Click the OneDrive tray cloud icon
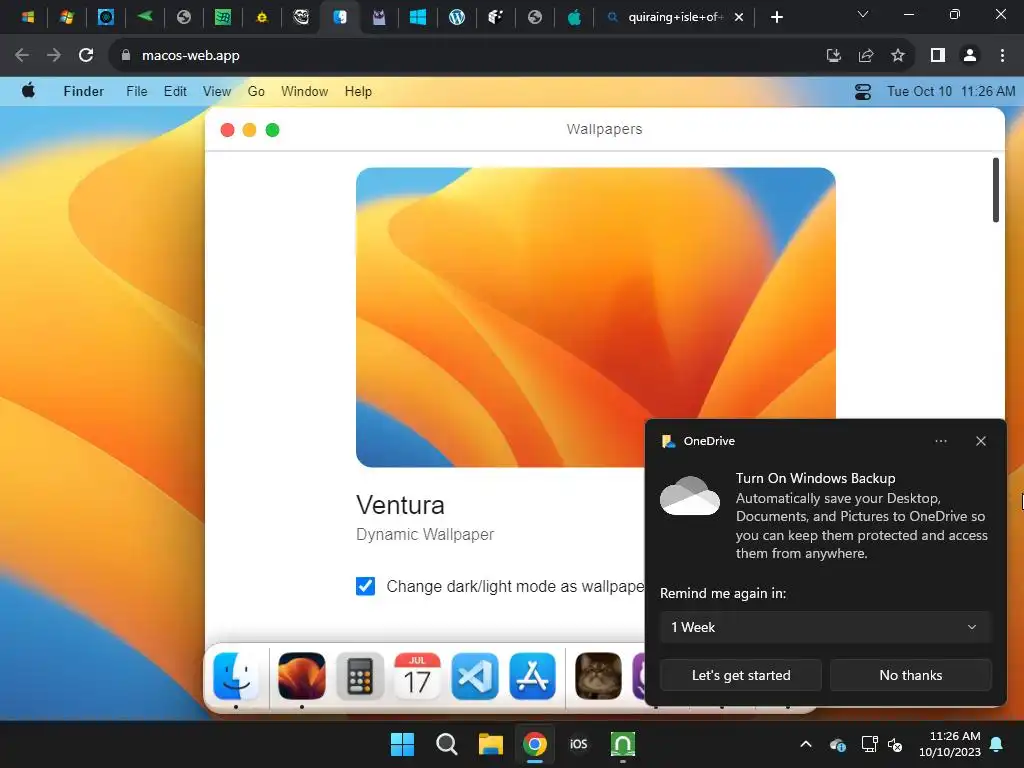 838,744
